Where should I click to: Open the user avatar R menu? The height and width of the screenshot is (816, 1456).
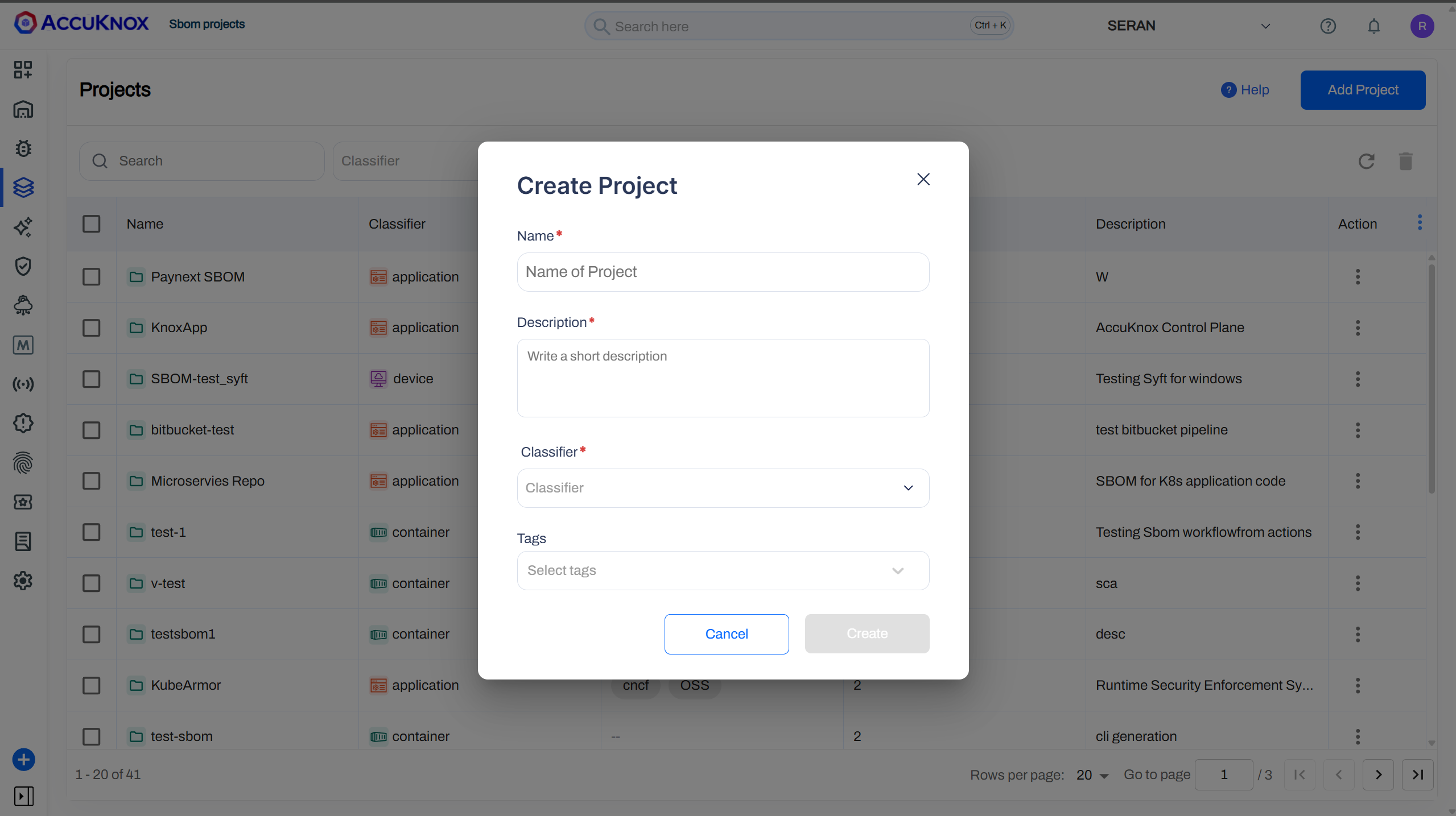pos(1422,26)
